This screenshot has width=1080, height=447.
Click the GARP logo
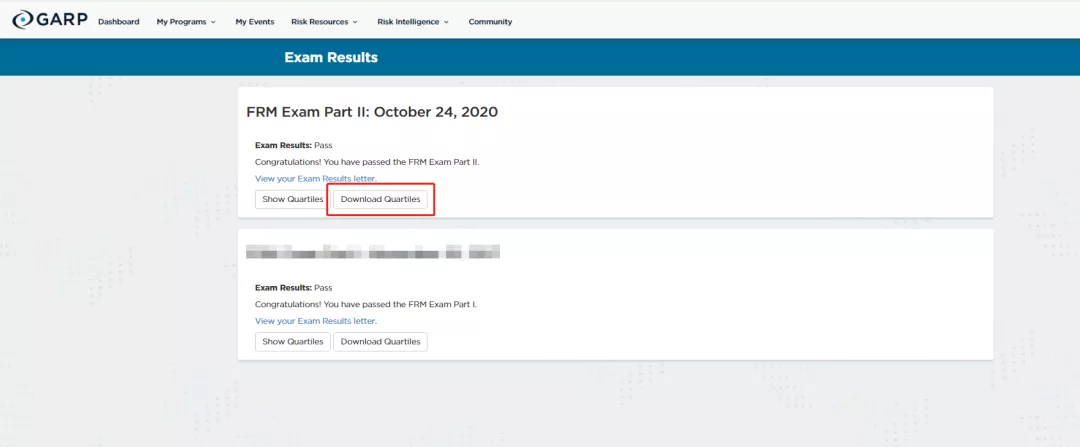50,21
